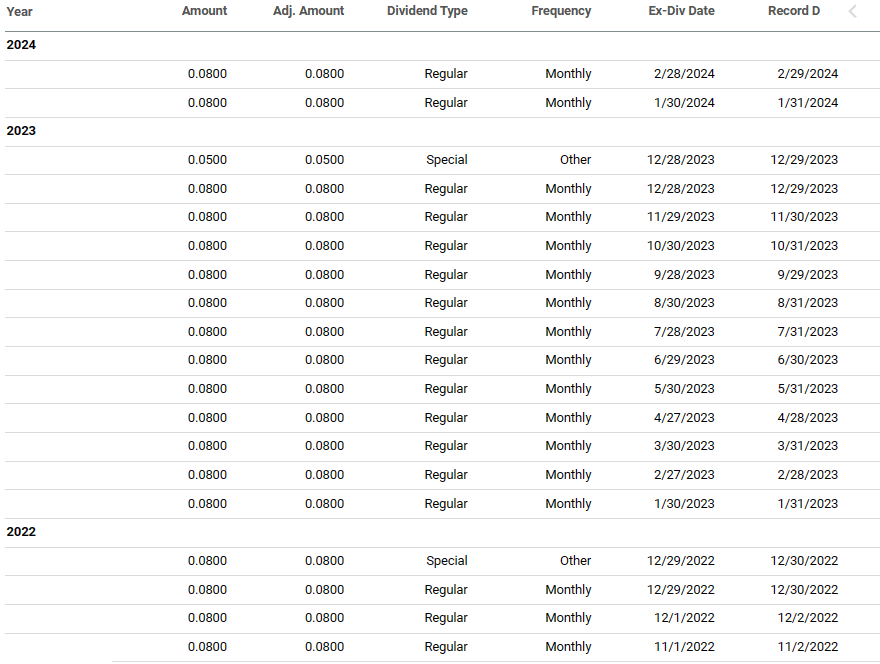Image resolution: width=880 pixels, height=664 pixels.
Task: Click Other frequency in the 12/28/2023 row
Action: click(575, 159)
